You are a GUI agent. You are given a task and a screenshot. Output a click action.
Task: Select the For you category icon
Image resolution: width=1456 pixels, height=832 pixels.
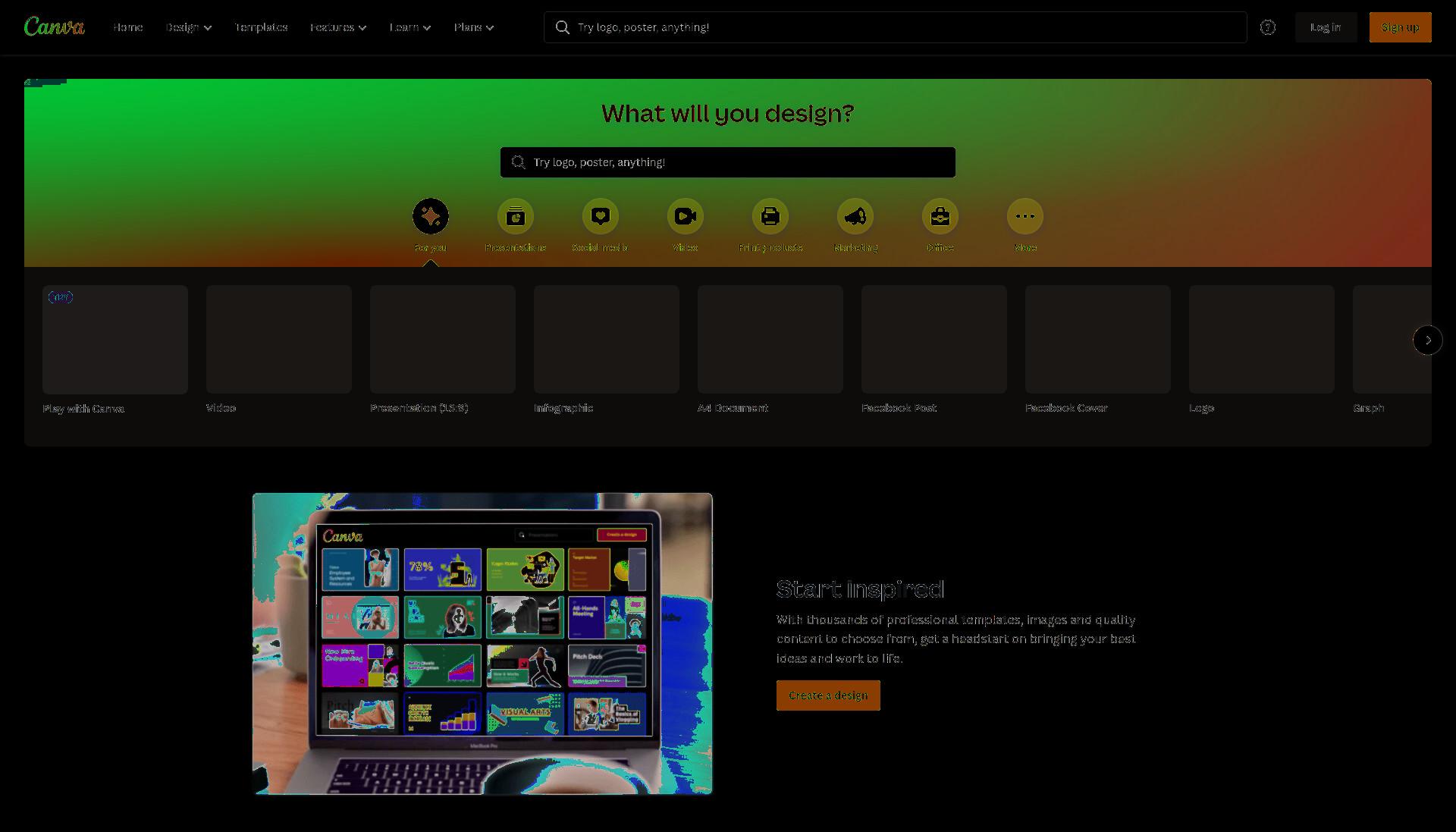coord(431,217)
